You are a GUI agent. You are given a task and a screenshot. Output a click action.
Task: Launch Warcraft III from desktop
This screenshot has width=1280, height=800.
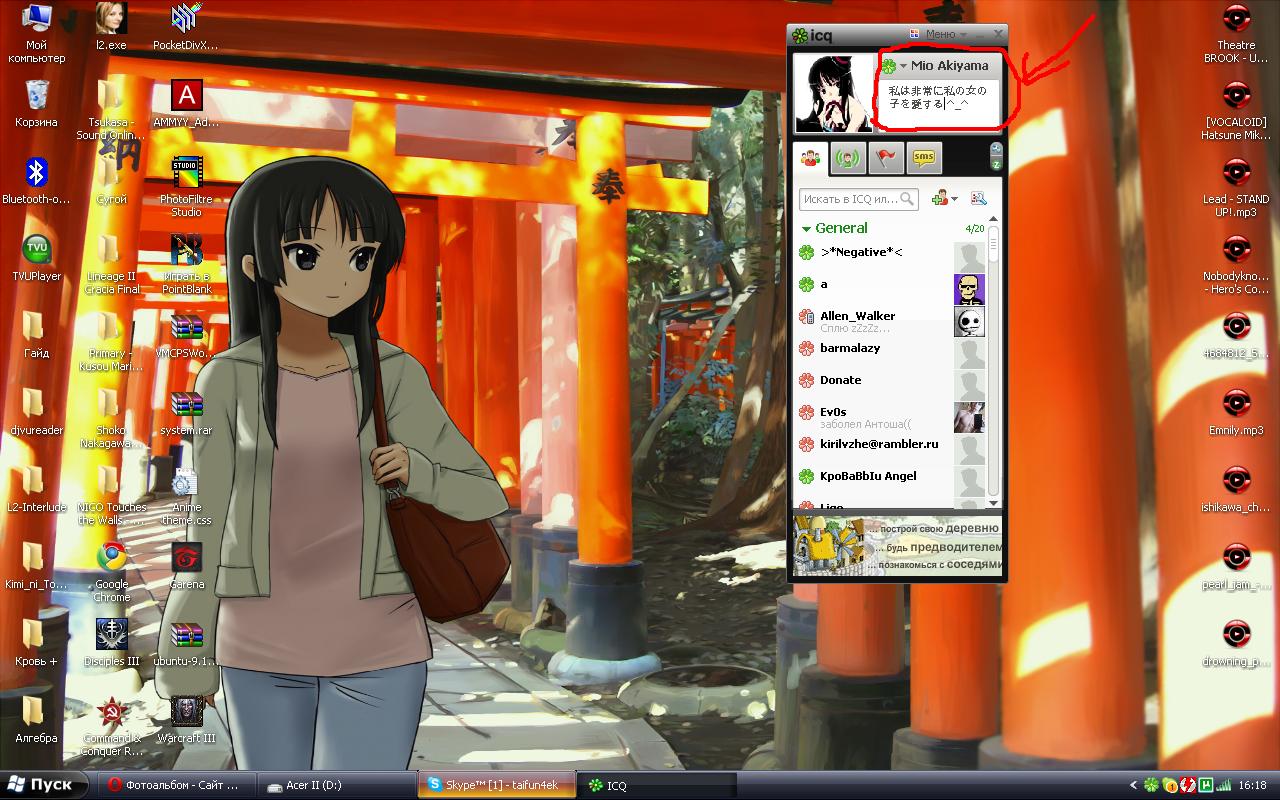click(186, 719)
